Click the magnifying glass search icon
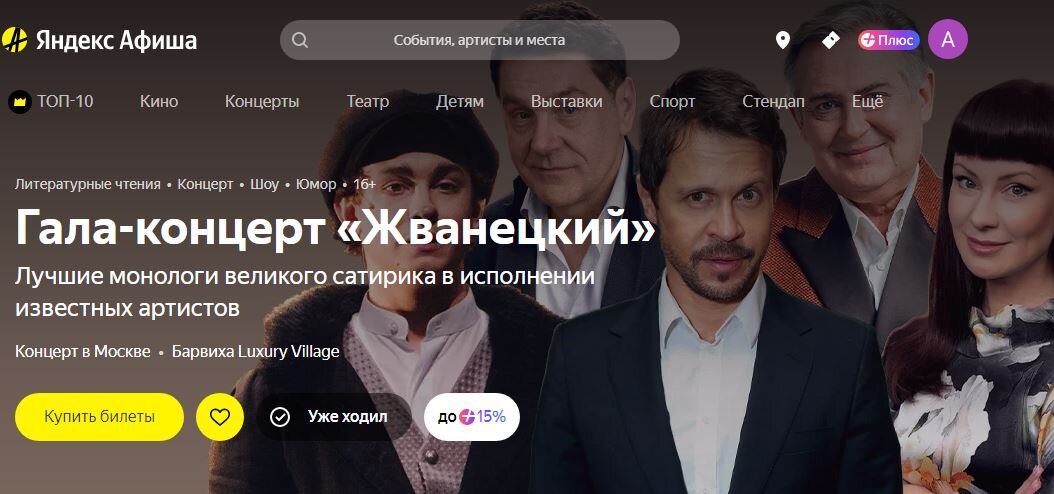This screenshot has height=494, width=1054. pos(300,40)
